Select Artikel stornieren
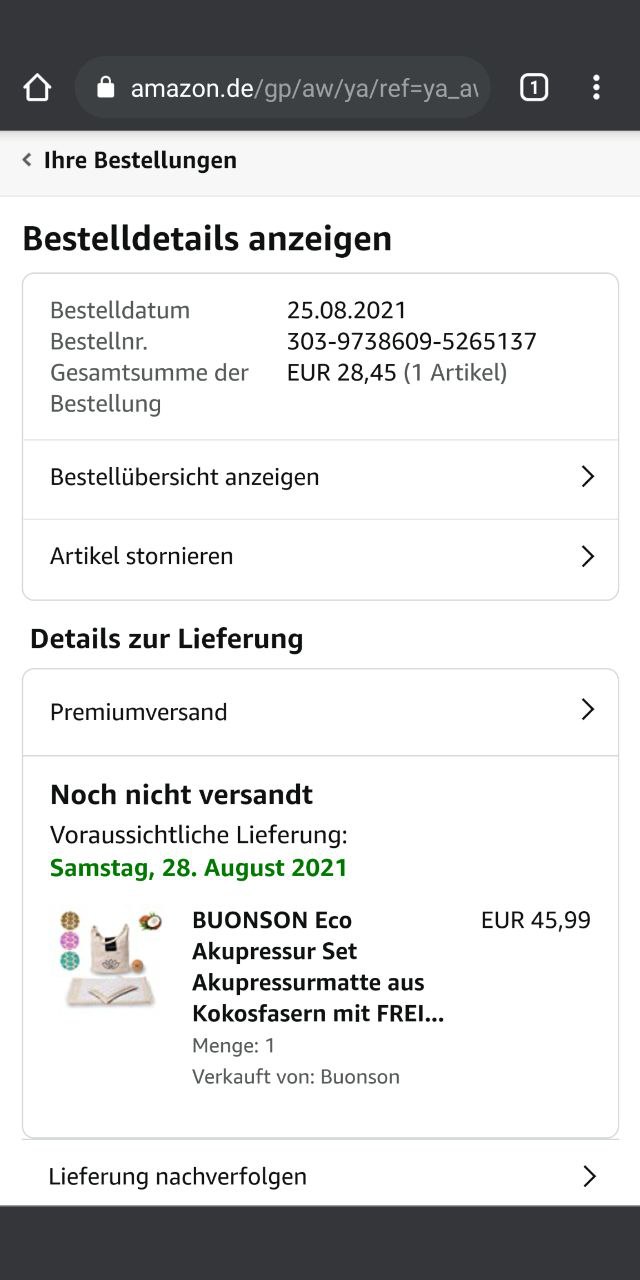The width and height of the screenshot is (640, 1280). coord(320,557)
